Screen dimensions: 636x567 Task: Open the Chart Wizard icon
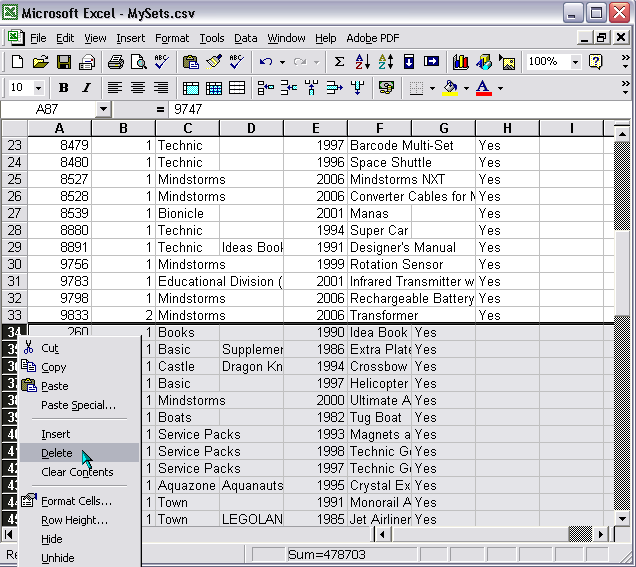(461, 62)
